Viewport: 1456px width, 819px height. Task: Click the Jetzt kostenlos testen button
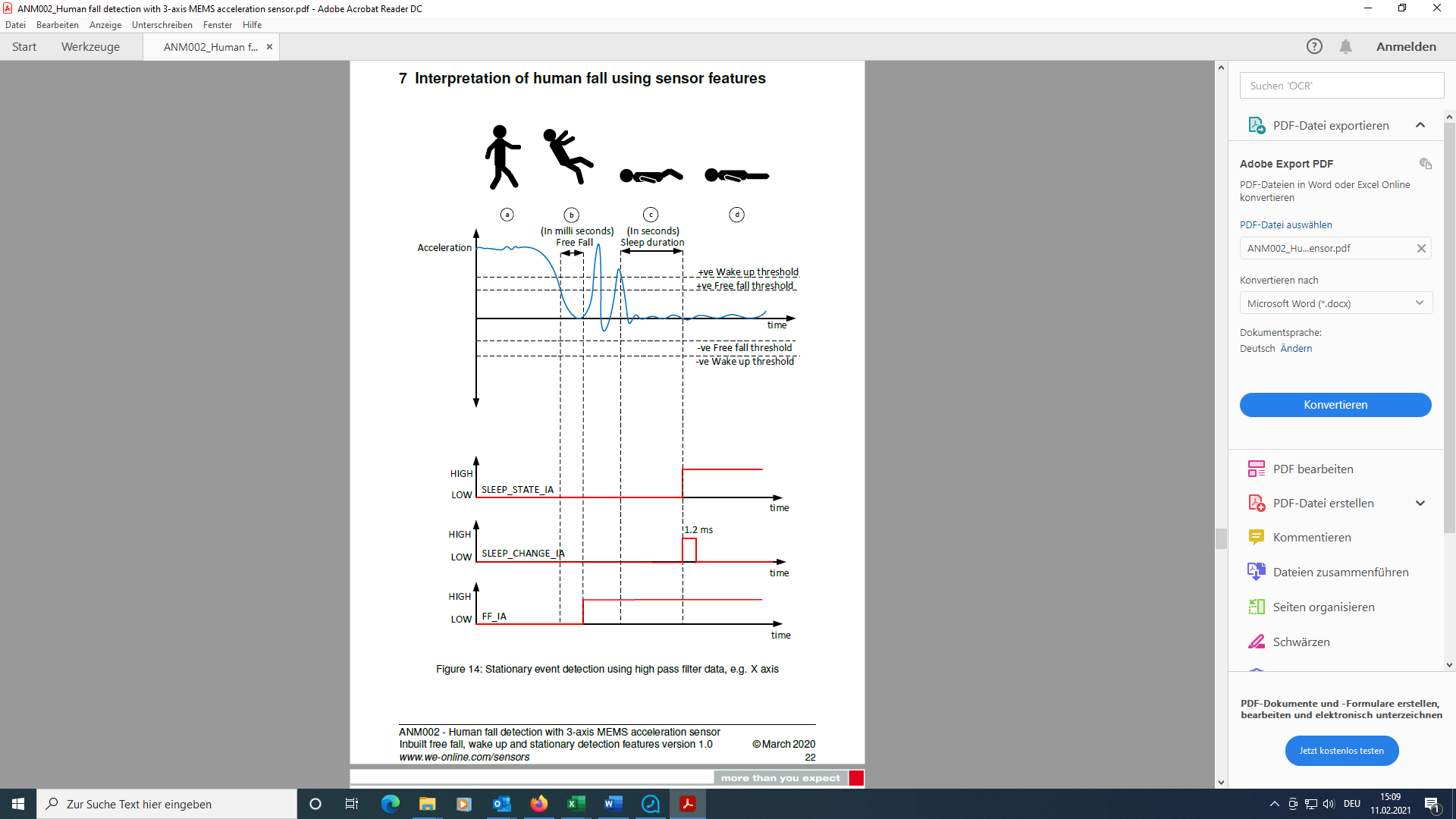[x=1341, y=751]
